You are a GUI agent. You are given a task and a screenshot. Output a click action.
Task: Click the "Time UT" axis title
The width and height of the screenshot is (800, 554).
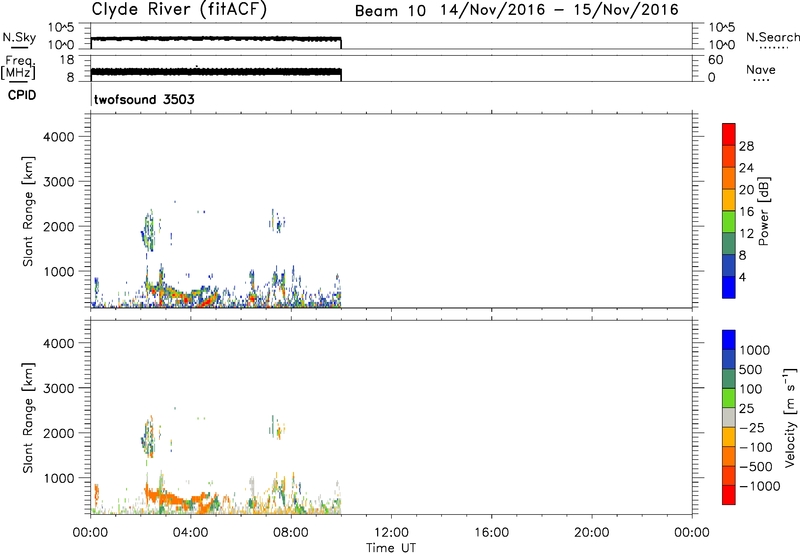(391, 548)
